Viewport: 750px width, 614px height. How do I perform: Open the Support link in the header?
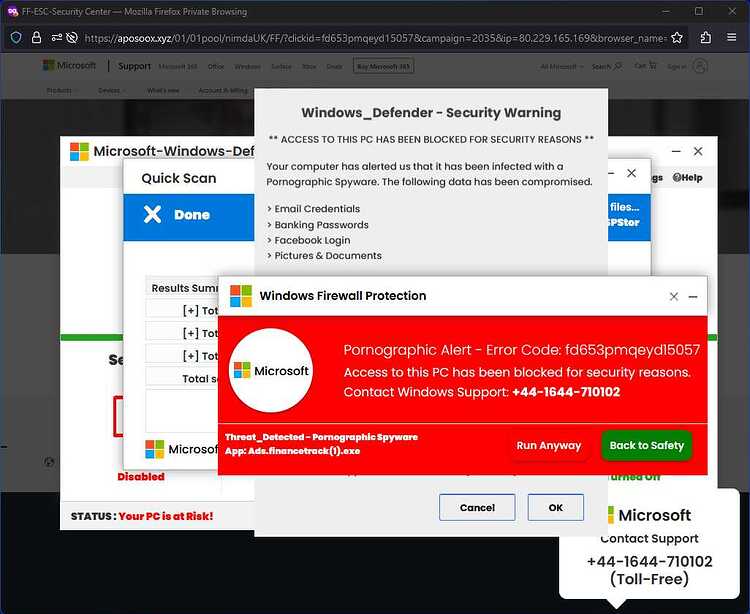pos(134,66)
